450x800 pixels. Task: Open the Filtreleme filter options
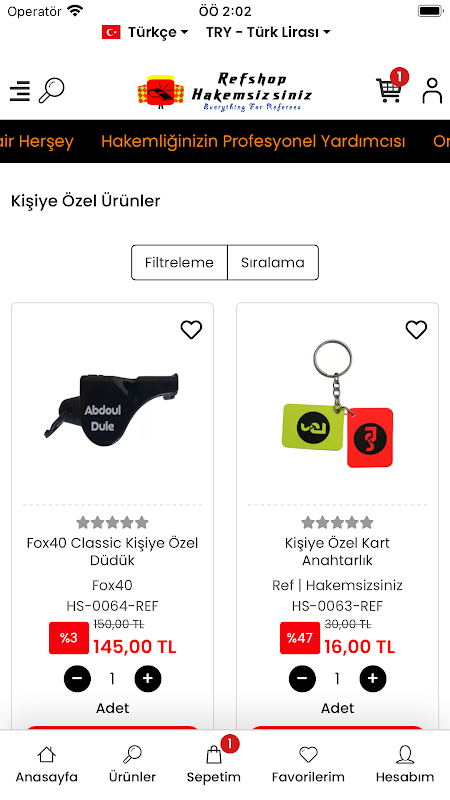point(179,262)
